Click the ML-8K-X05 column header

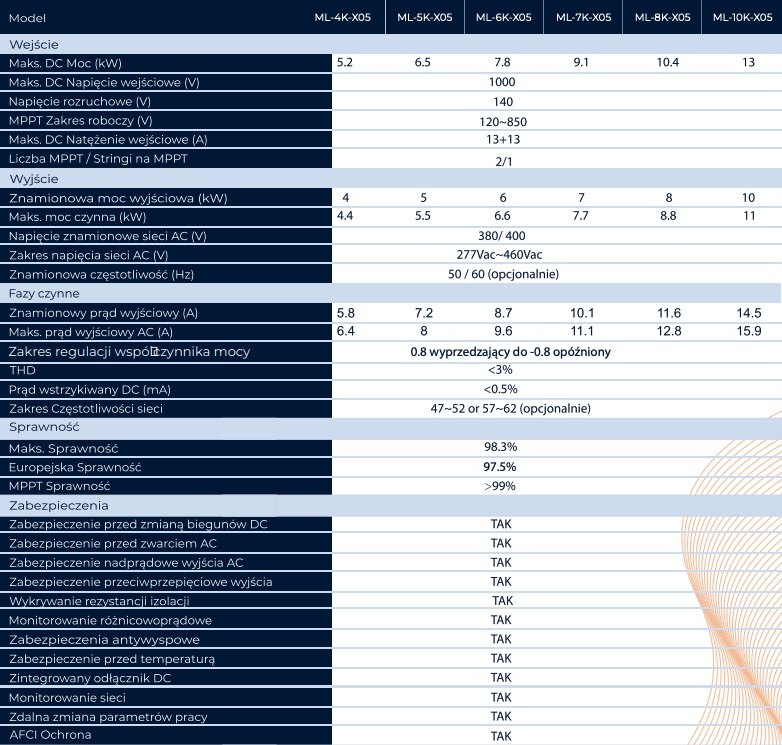662,18
